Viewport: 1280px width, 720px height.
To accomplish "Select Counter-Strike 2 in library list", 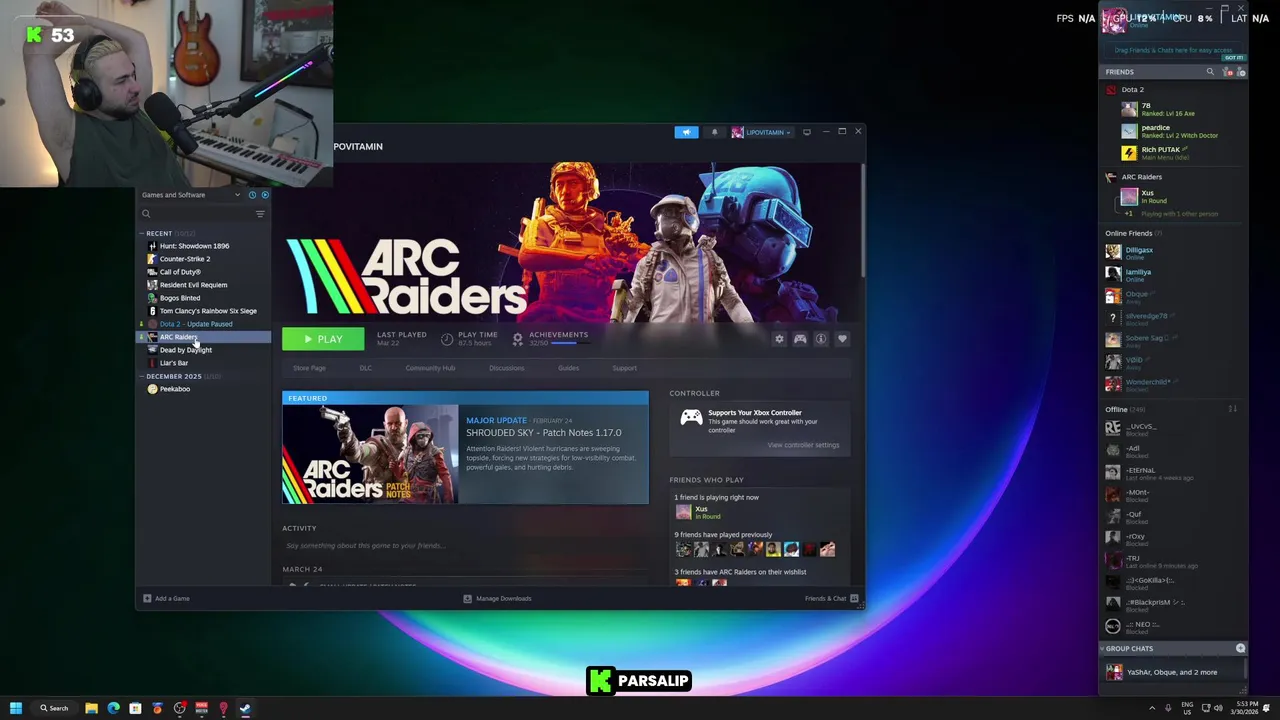I will click(x=185, y=259).
